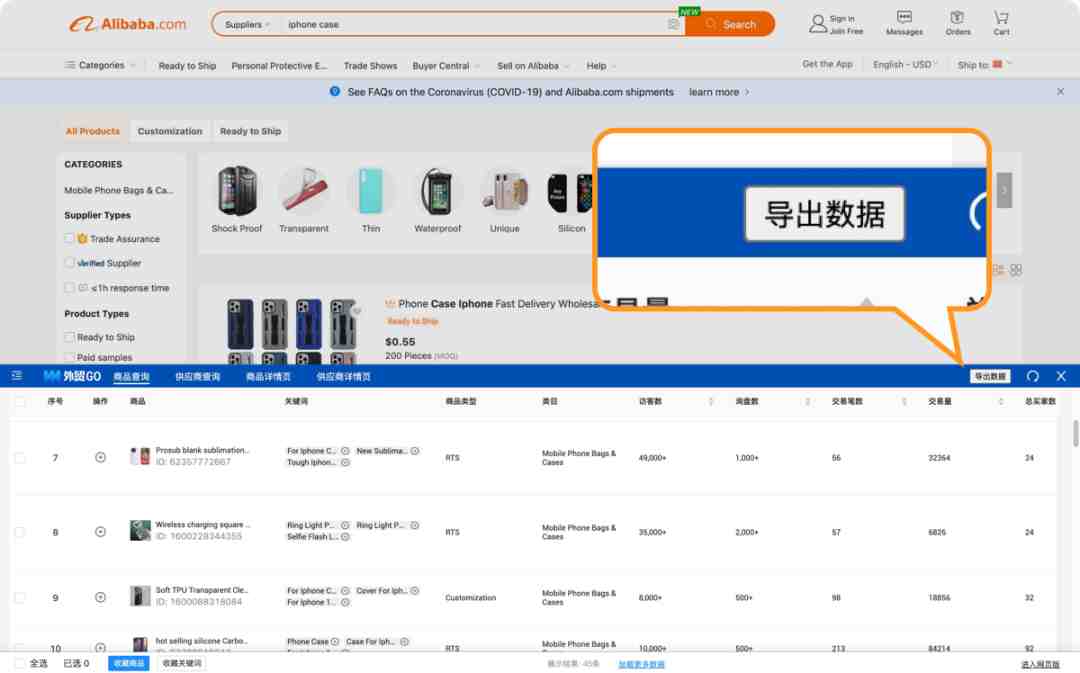Tick the 全选 select-all checkbox at bottom
1080x673 pixels.
point(19,663)
